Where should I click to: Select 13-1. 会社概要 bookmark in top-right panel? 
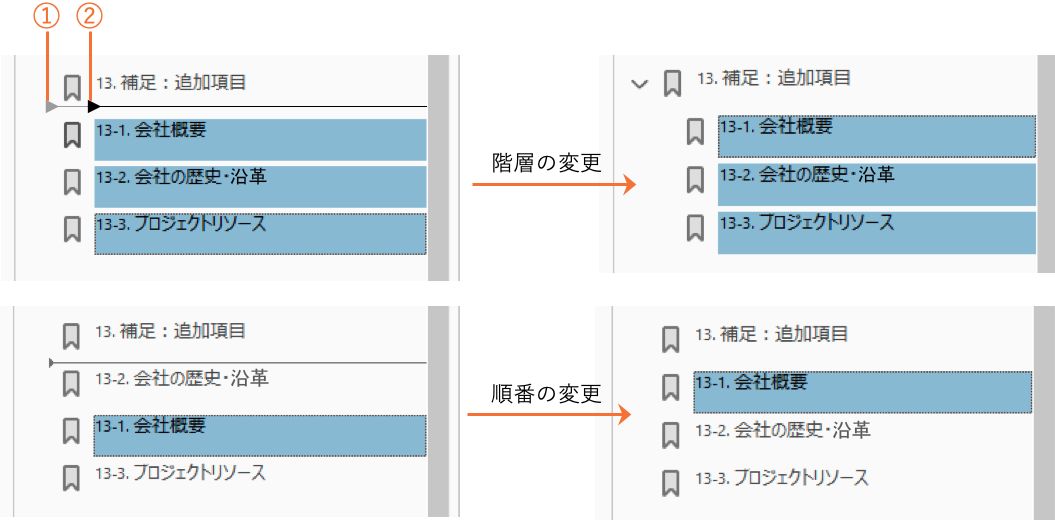point(876,136)
